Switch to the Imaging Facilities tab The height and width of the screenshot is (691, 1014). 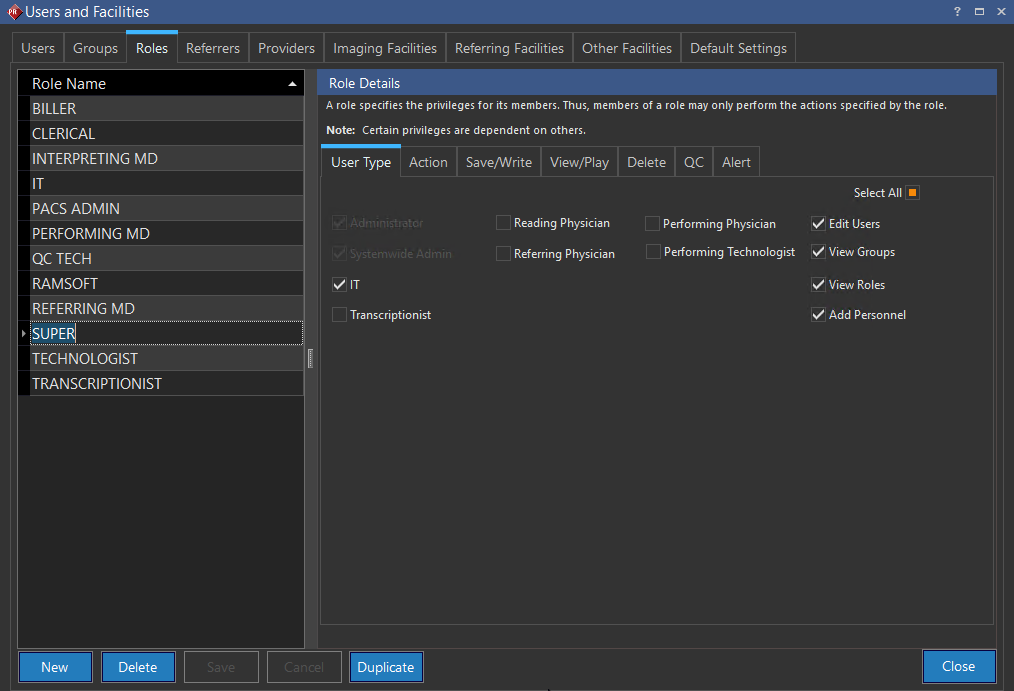(x=385, y=48)
